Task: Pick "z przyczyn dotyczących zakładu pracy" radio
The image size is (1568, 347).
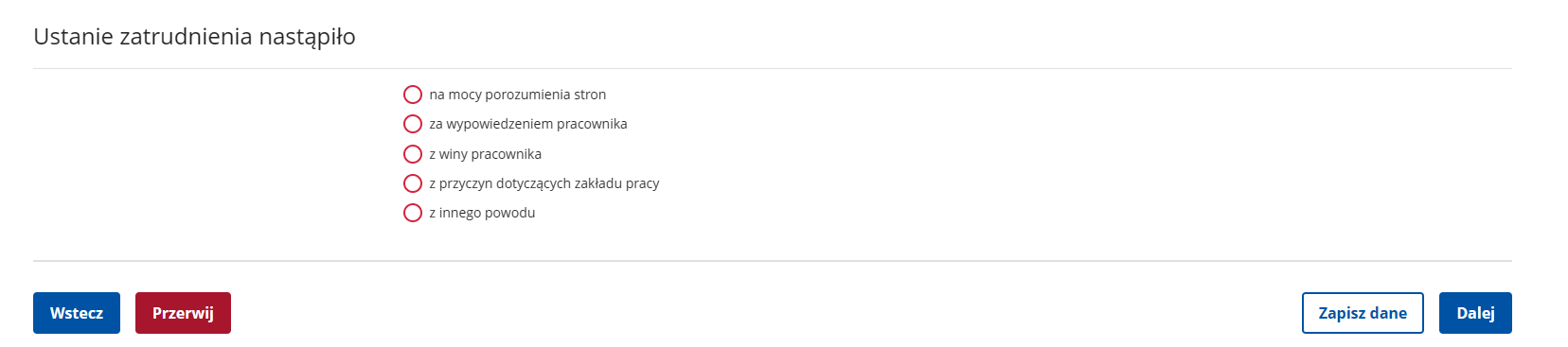Action: pyautogui.click(x=413, y=183)
